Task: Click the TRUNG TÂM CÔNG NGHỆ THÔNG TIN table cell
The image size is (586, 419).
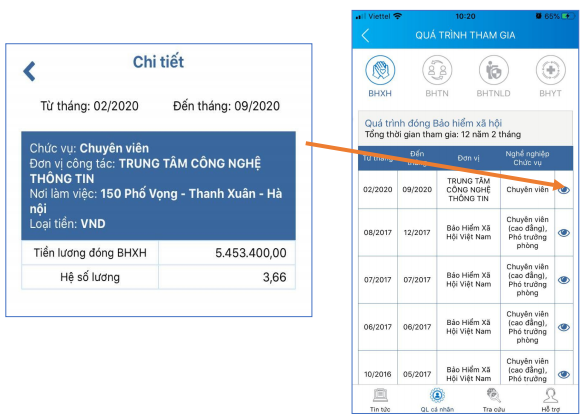Action: pyautogui.click(x=469, y=190)
